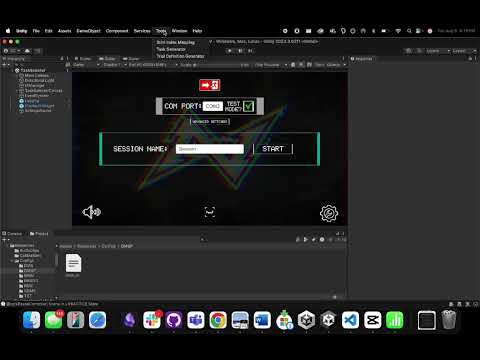Open Slack in the Dock

click(x=152, y=320)
